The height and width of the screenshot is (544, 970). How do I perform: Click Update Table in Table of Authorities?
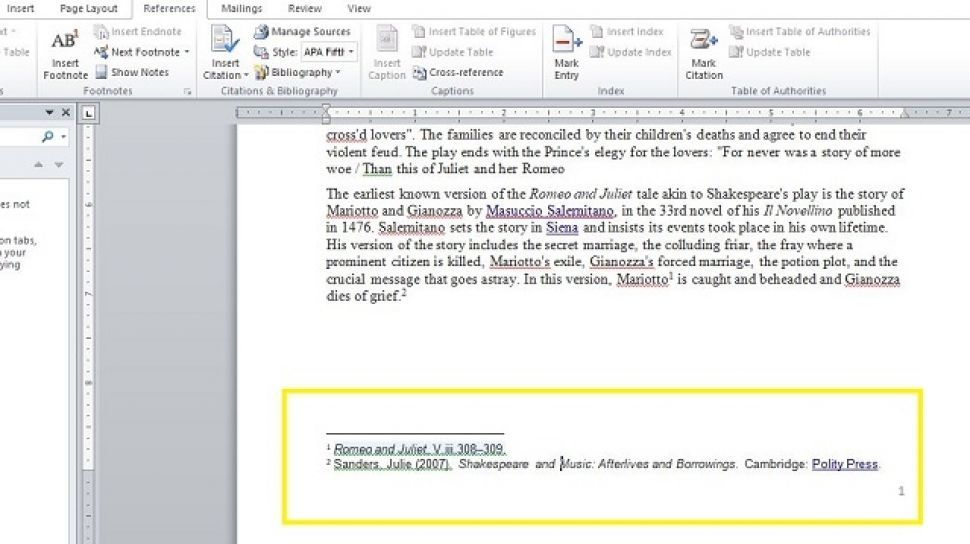(x=770, y=52)
